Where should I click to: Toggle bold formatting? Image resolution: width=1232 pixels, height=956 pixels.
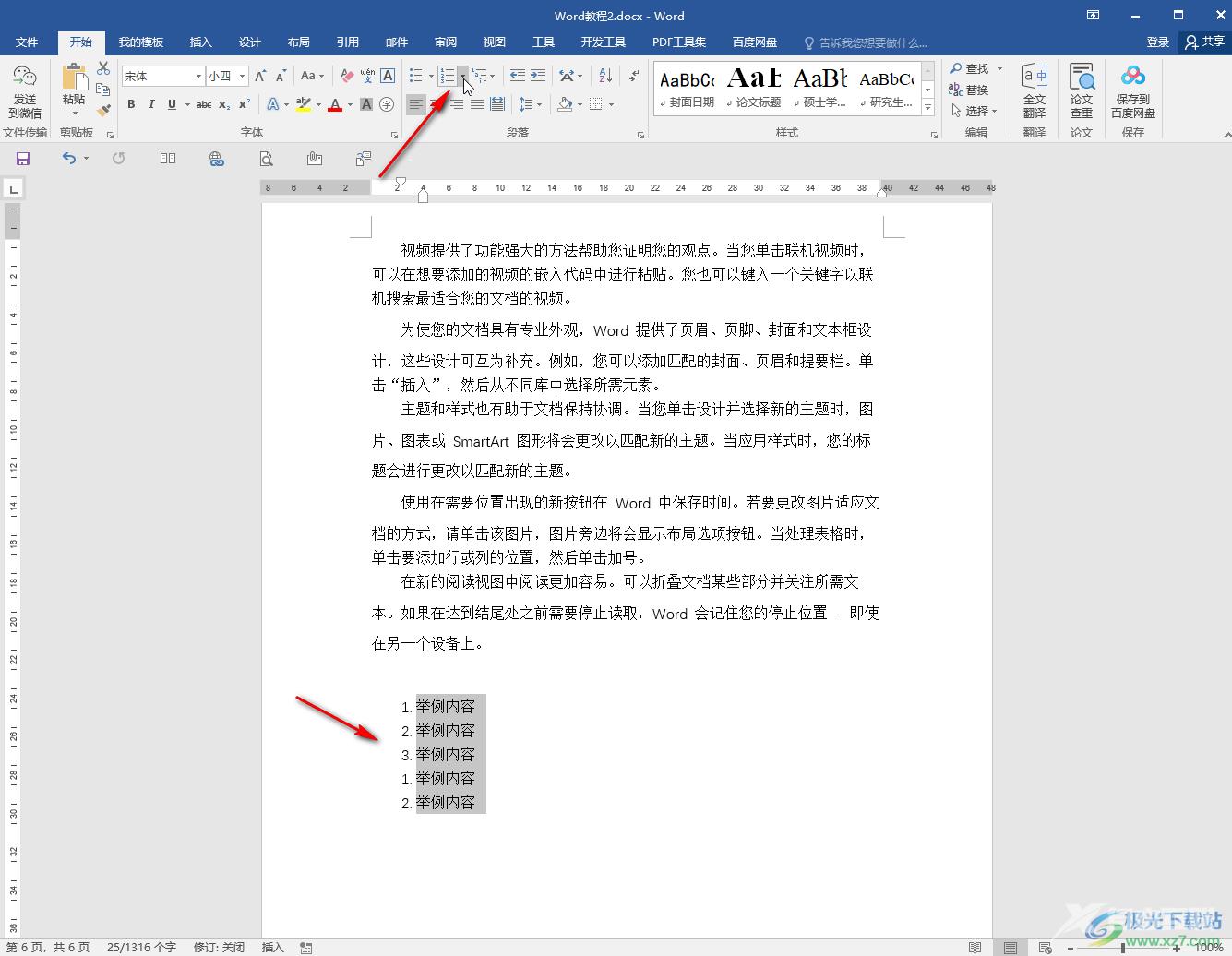pyautogui.click(x=131, y=104)
